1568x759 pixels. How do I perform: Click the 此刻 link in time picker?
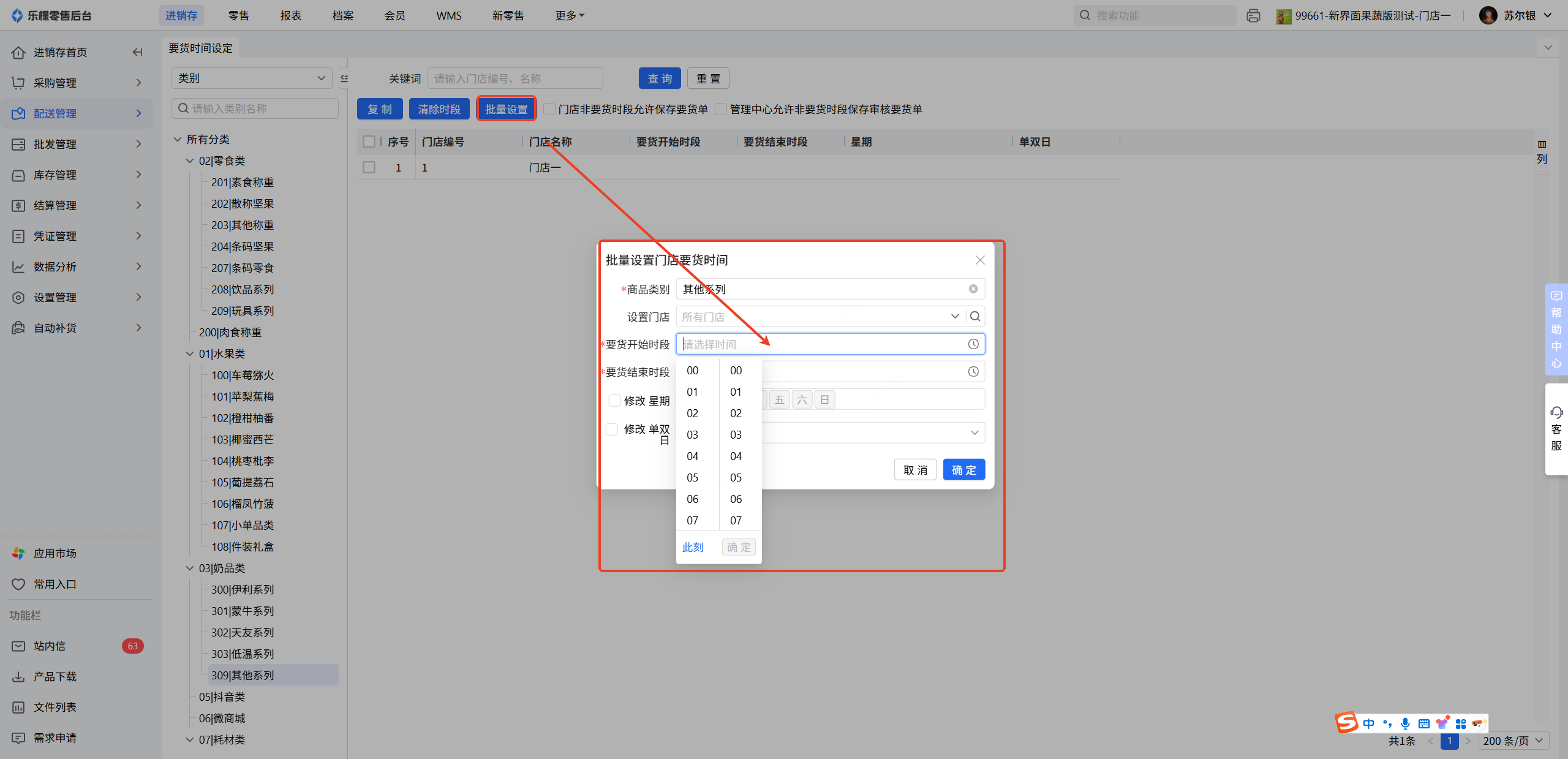pyautogui.click(x=693, y=547)
